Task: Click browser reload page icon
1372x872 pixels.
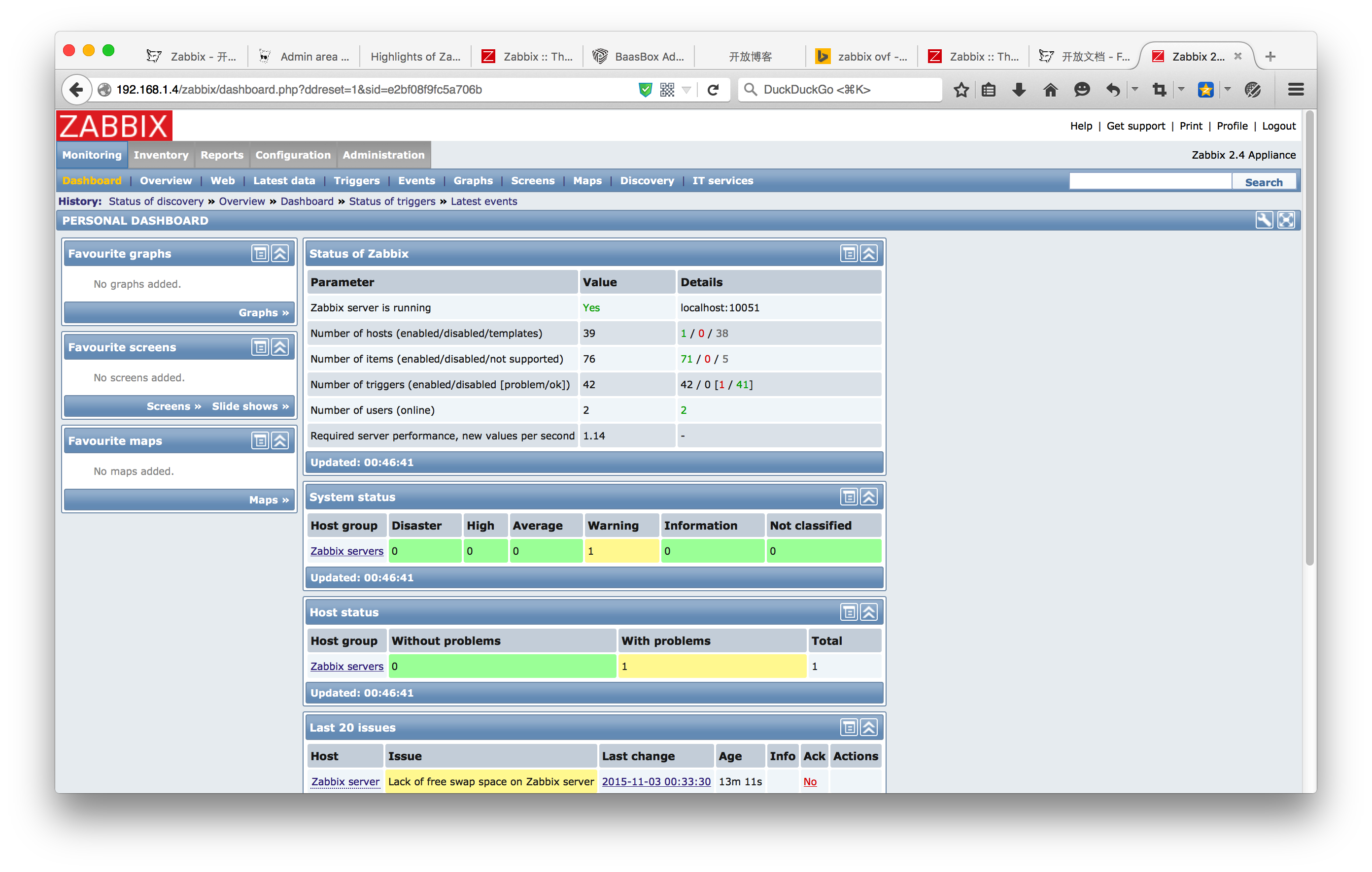Action: (x=713, y=90)
